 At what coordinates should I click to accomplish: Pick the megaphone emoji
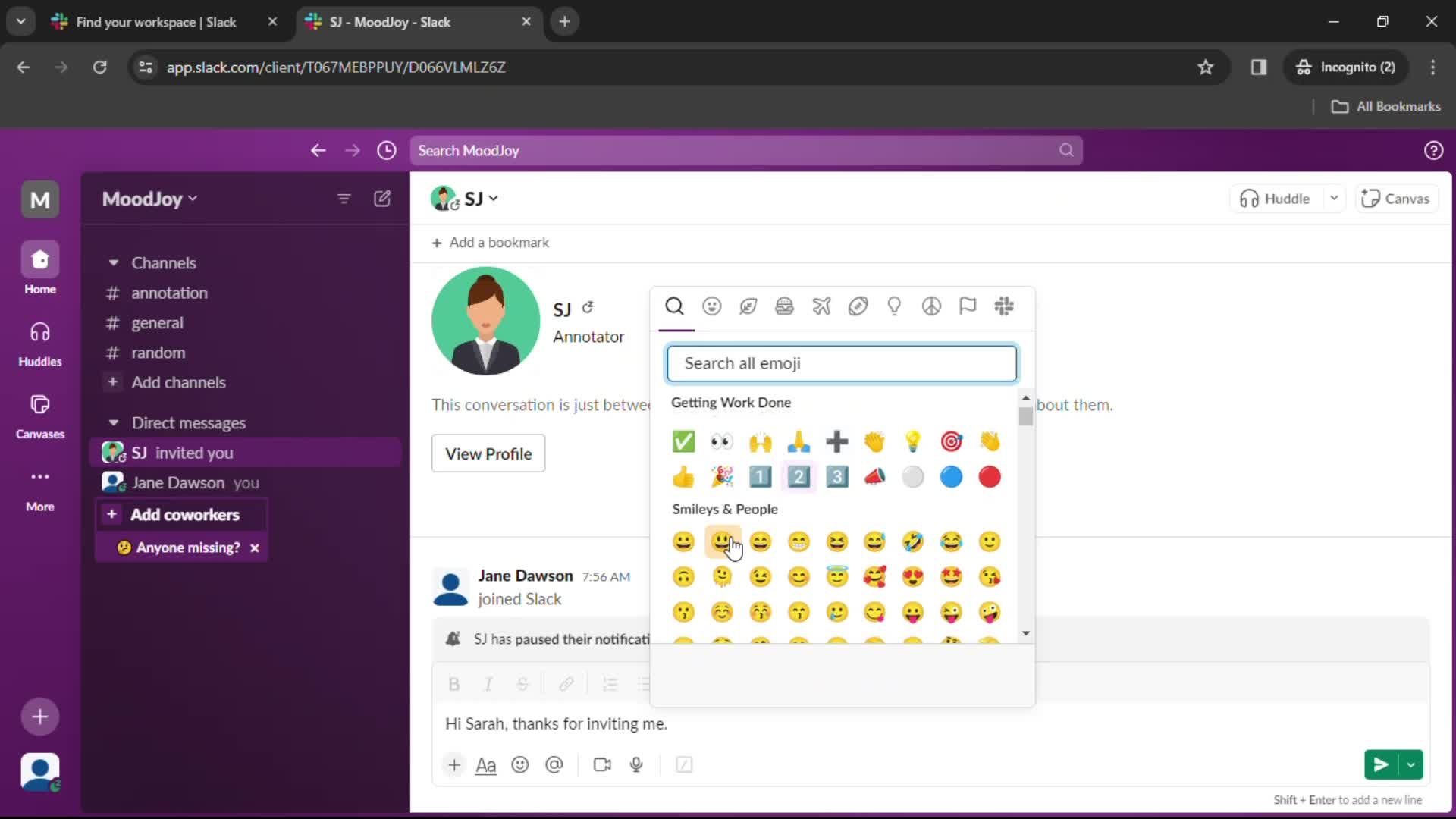point(874,477)
